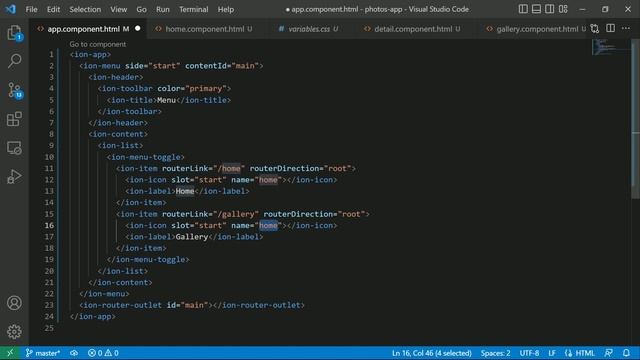Toggle the primary side bar layout icon

pyautogui.click(x=523, y=9)
